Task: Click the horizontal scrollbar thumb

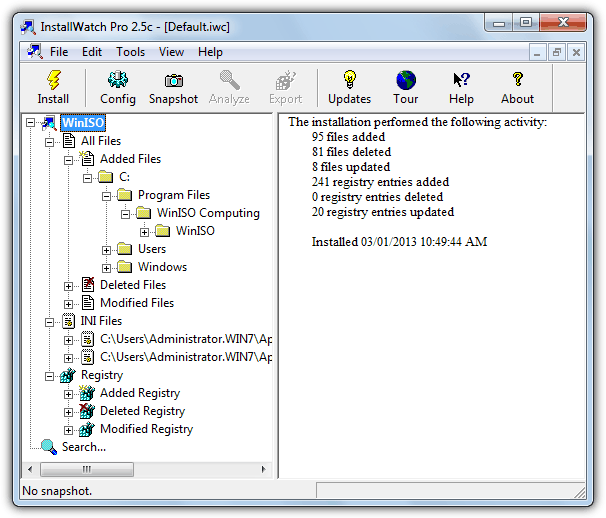Action: [x=87, y=469]
